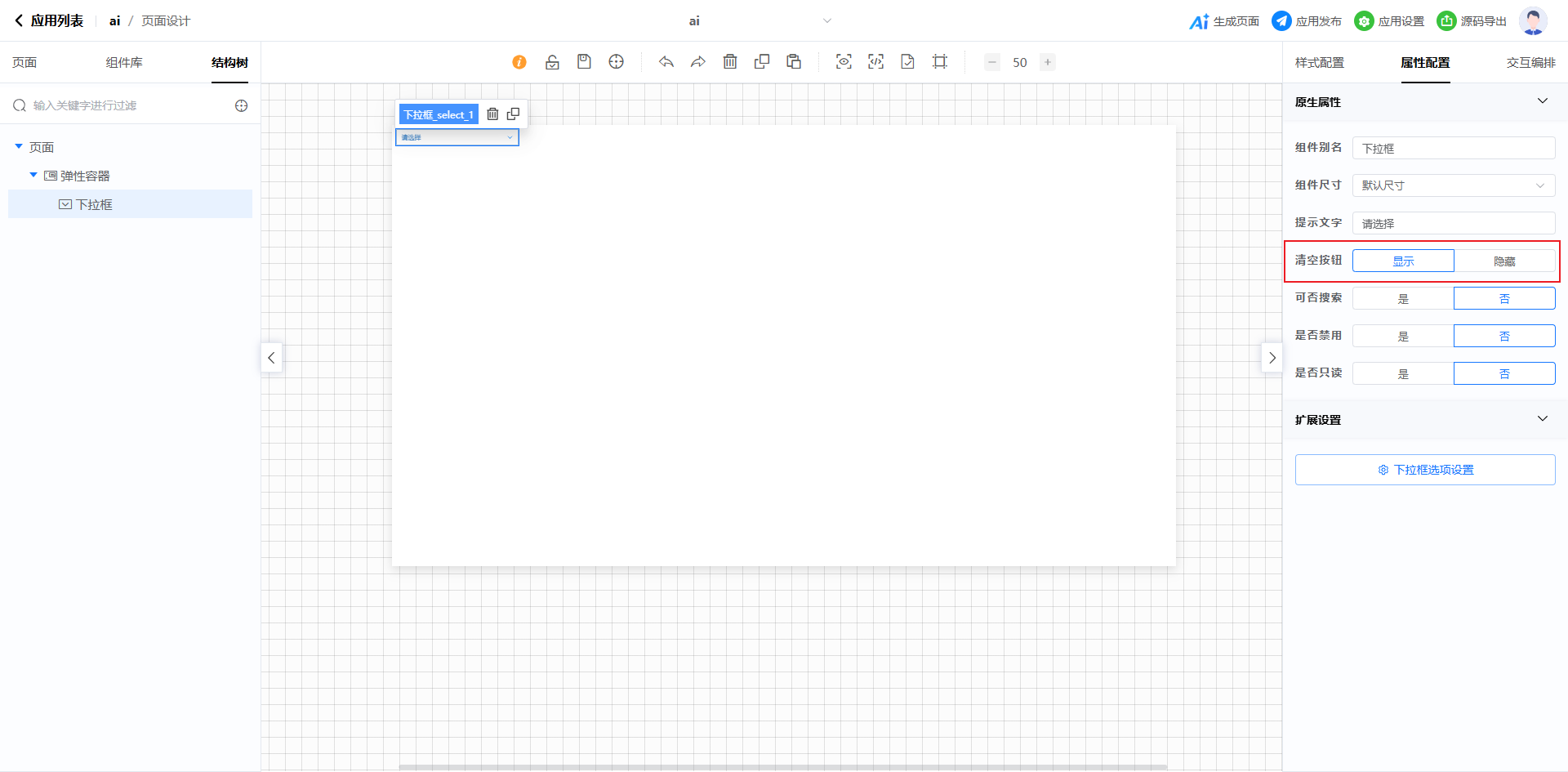
Task: Click the keyword filter search field
Action: [x=122, y=105]
